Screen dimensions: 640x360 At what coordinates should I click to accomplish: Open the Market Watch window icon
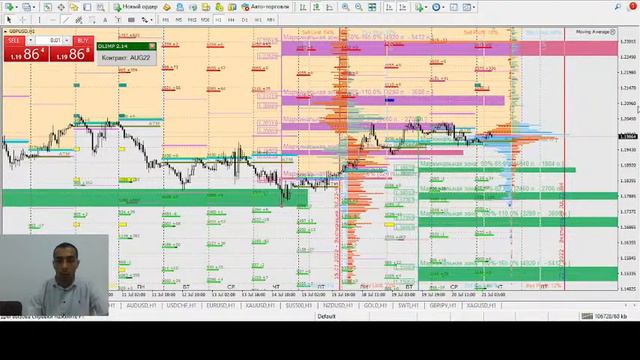[47, 7]
